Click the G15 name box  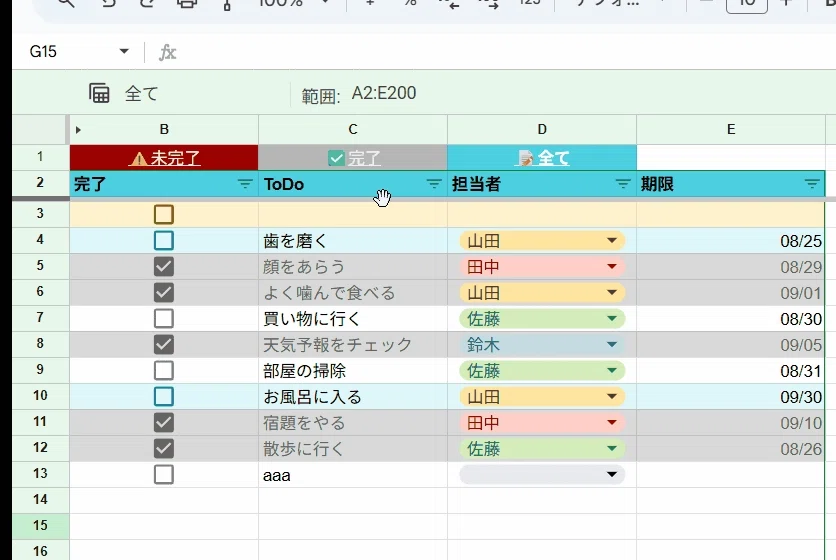43,52
